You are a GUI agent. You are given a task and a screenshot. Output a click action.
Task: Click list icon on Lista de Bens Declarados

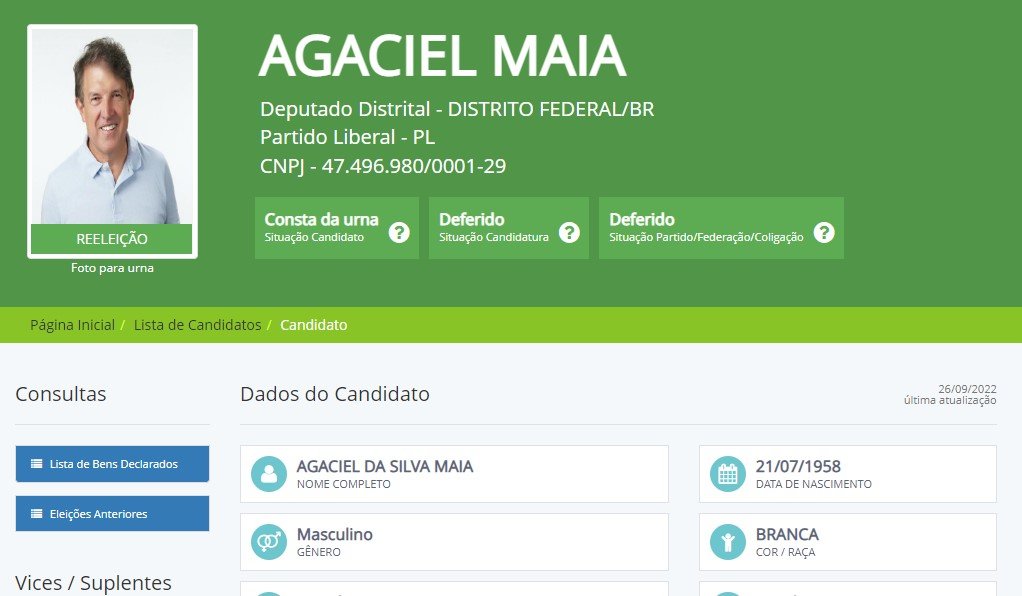pyautogui.click(x=36, y=464)
